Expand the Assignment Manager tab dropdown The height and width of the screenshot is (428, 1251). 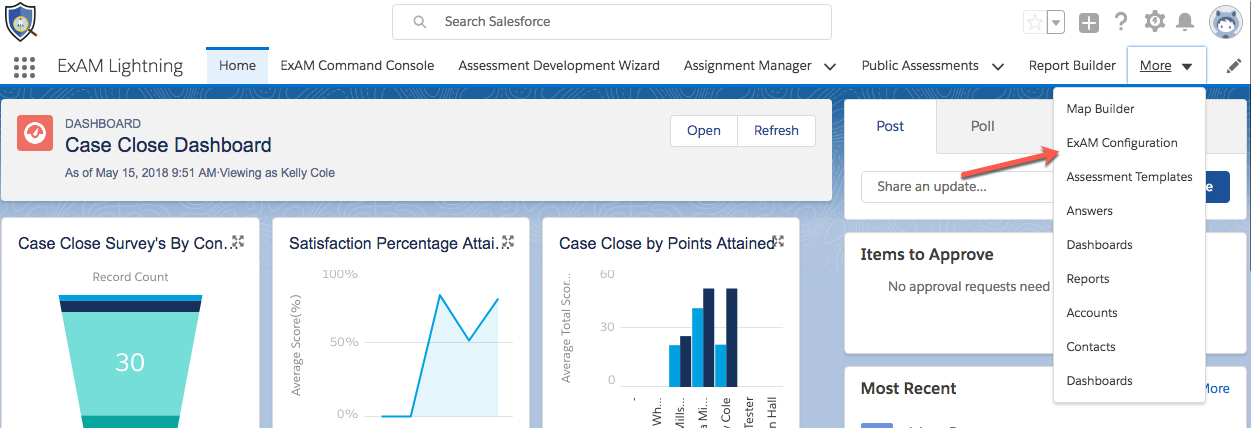click(830, 66)
